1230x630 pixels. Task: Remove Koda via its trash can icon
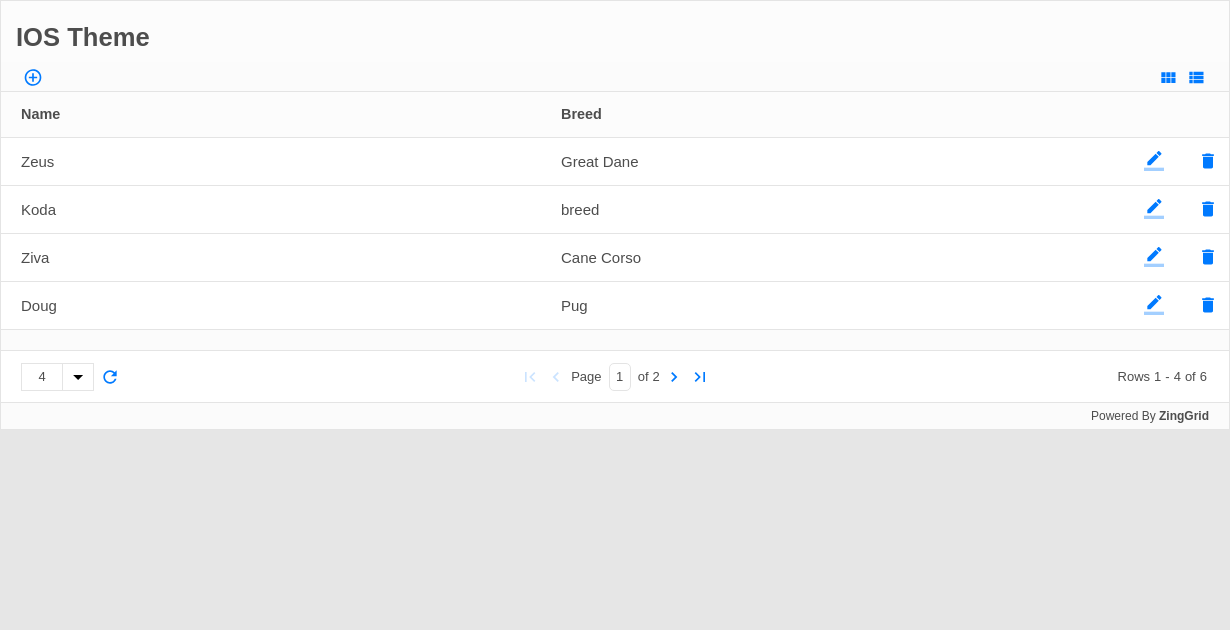point(1208,209)
